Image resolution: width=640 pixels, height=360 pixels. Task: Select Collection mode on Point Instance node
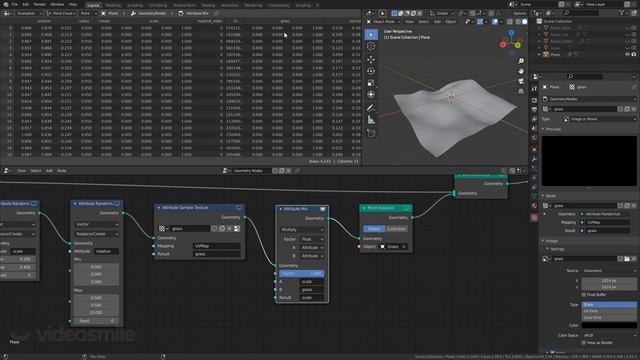(396, 229)
